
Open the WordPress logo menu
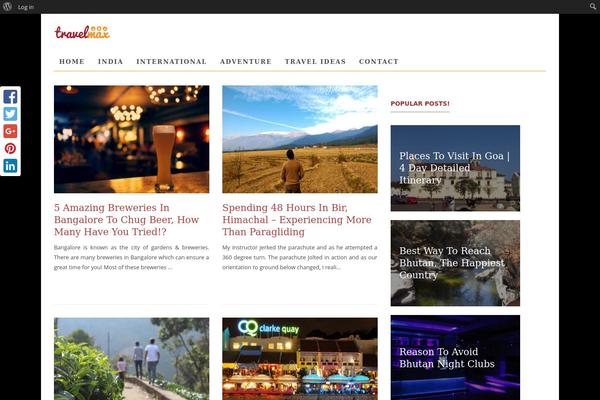pyautogui.click(x=7, y=7)
